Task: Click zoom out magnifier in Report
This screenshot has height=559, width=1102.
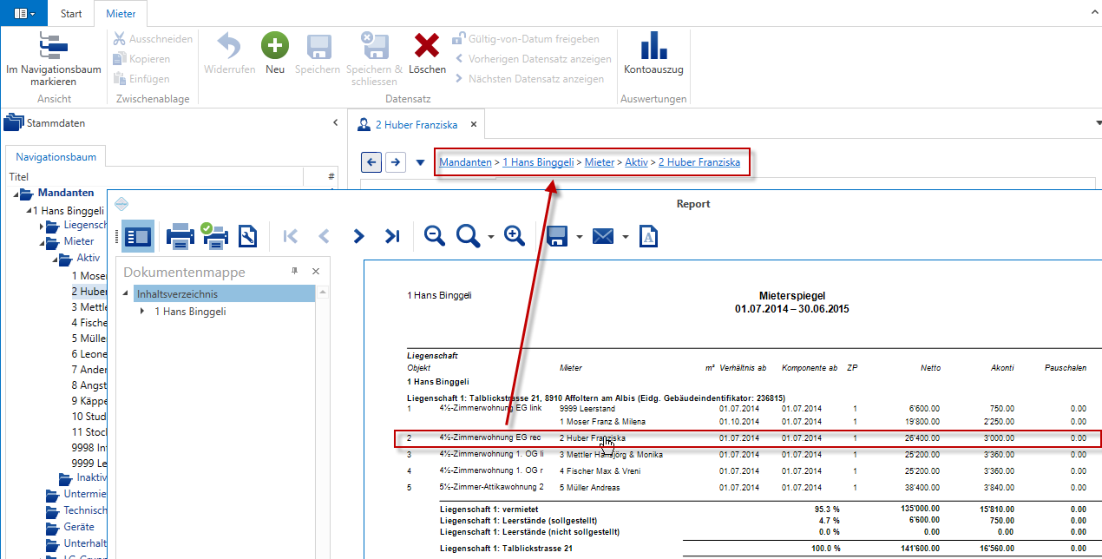Action: (x=434, y=236)
